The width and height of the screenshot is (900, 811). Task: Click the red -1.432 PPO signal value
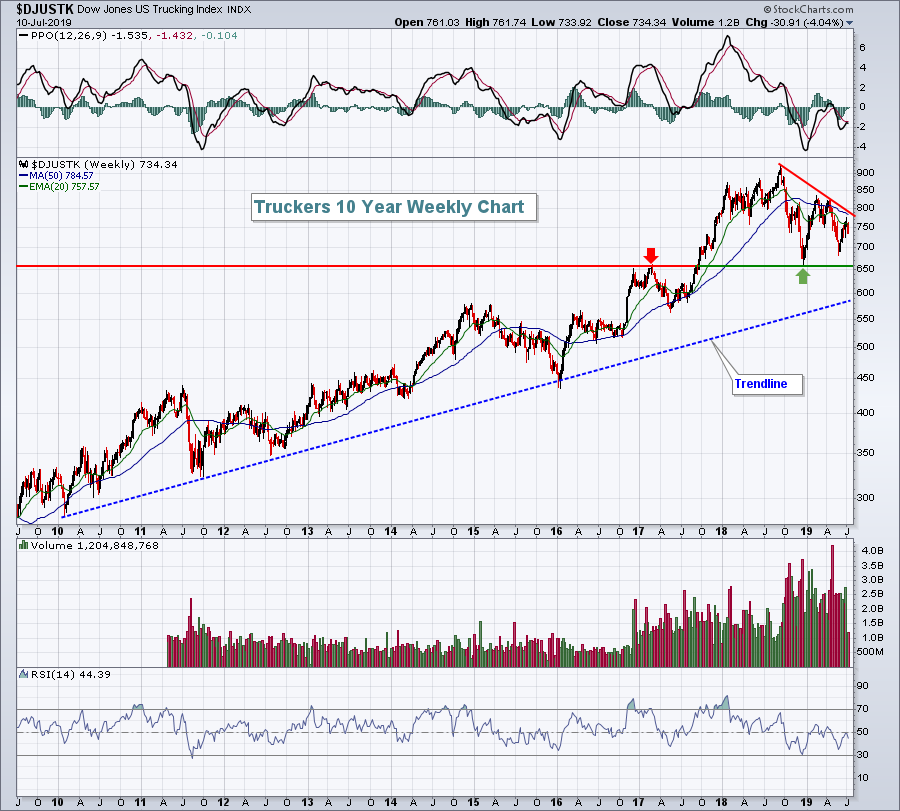tap(174, 36)
